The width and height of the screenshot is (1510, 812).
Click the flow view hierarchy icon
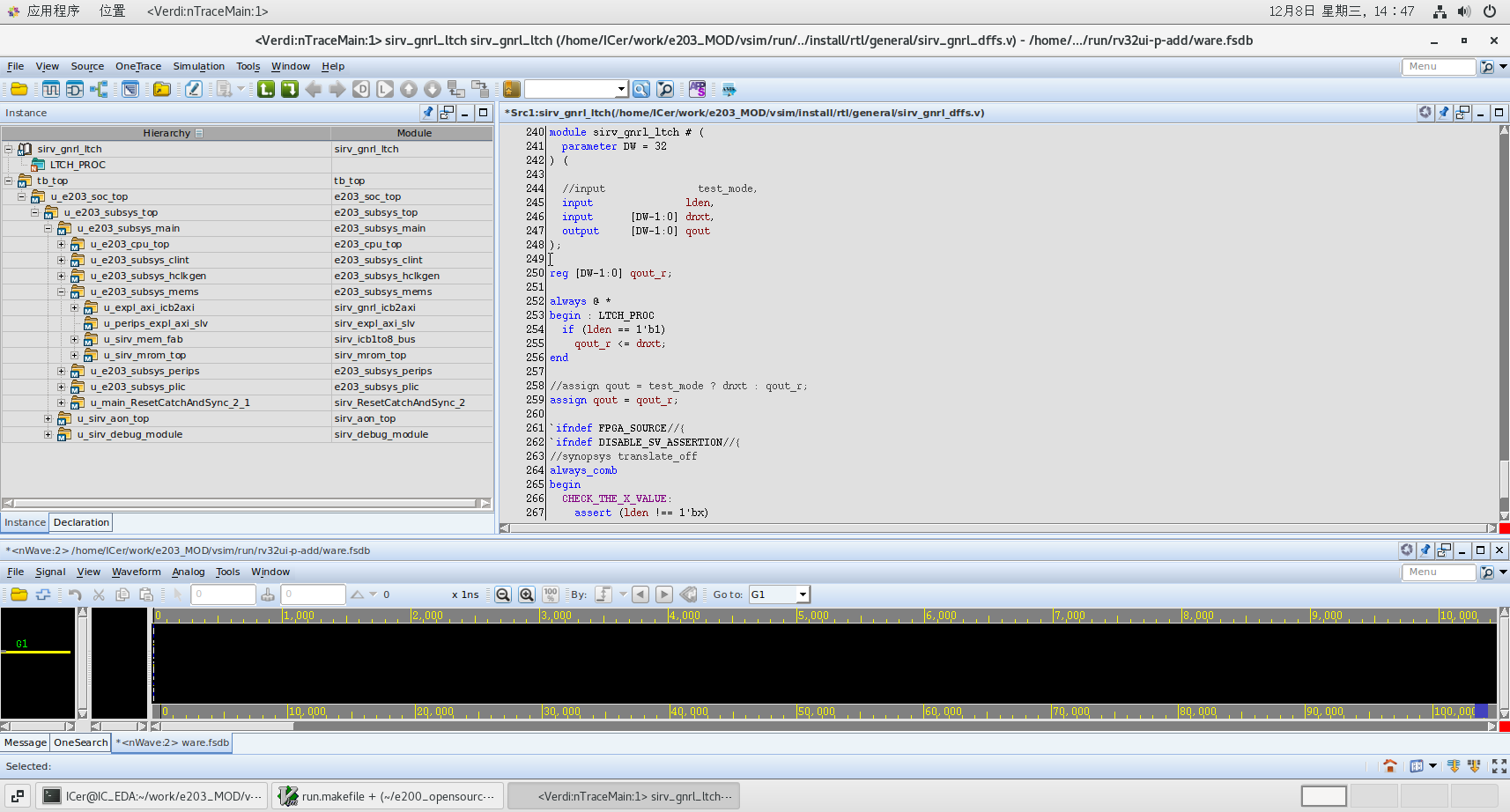[x=99, y=89]
